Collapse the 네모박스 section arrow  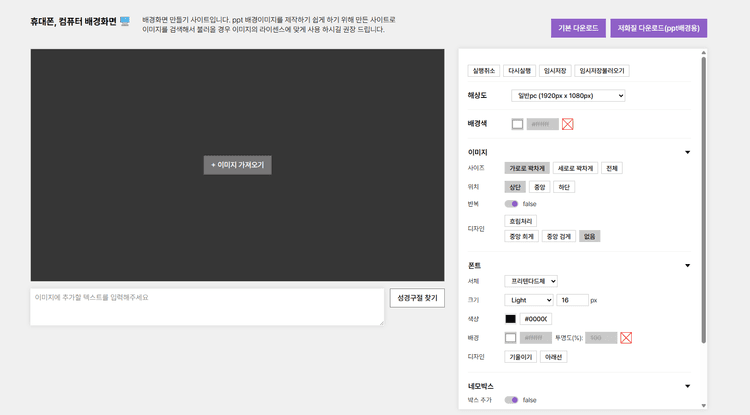687,386
